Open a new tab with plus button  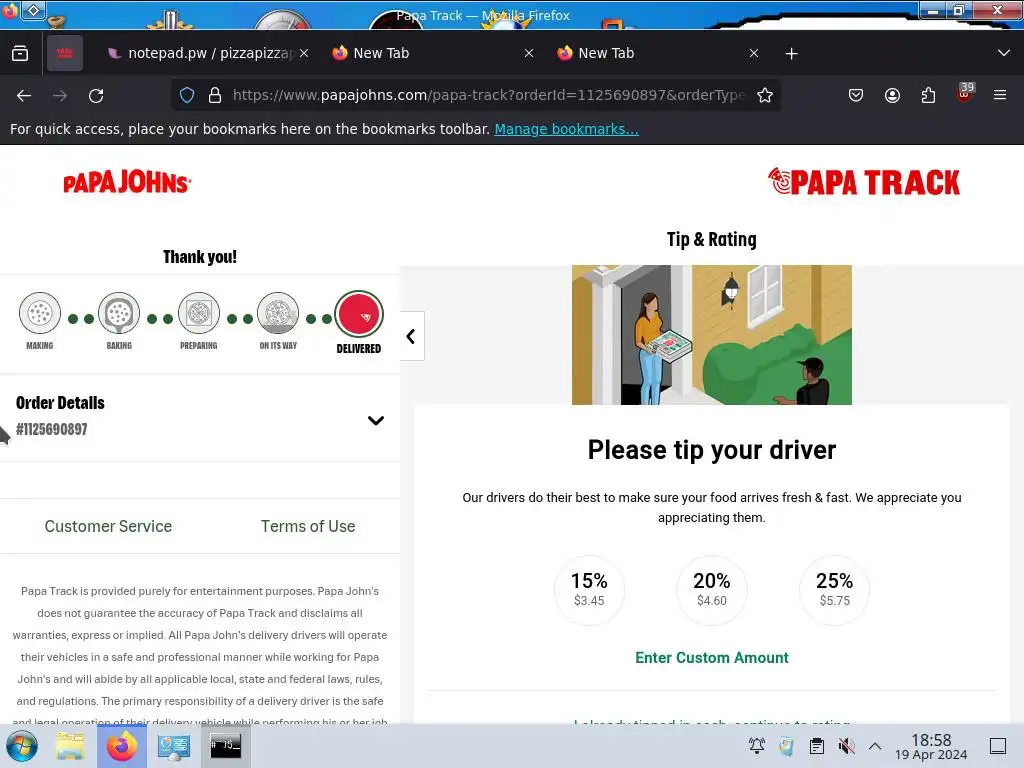791,54
